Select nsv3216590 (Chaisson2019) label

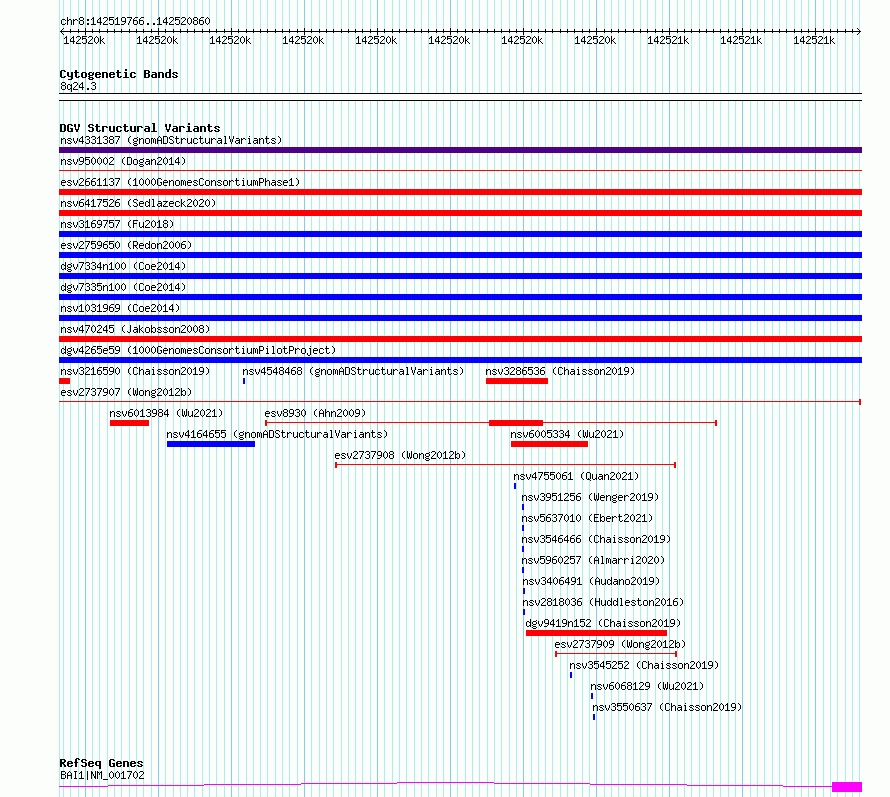135,371
